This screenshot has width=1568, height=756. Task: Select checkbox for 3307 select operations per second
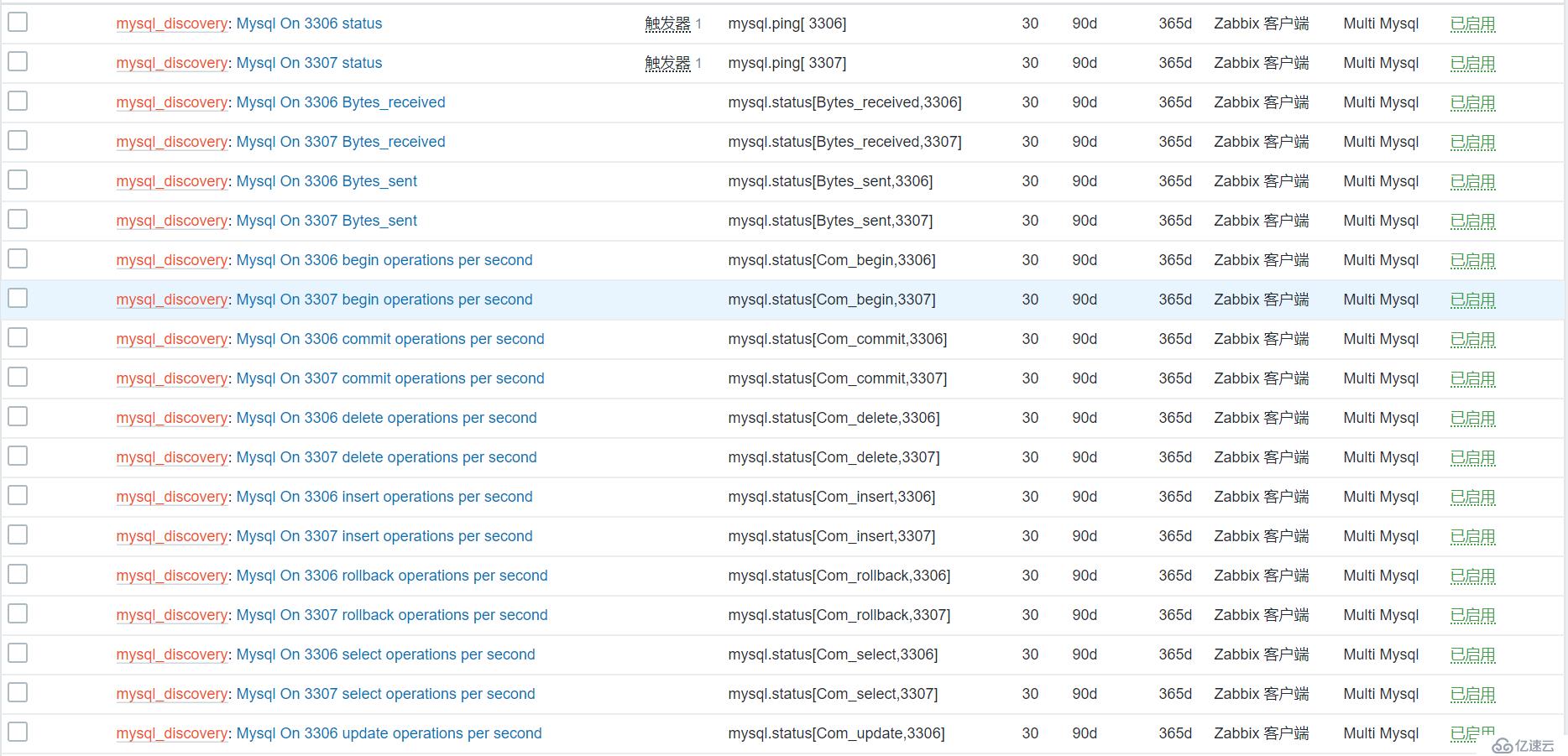[18, 692]
